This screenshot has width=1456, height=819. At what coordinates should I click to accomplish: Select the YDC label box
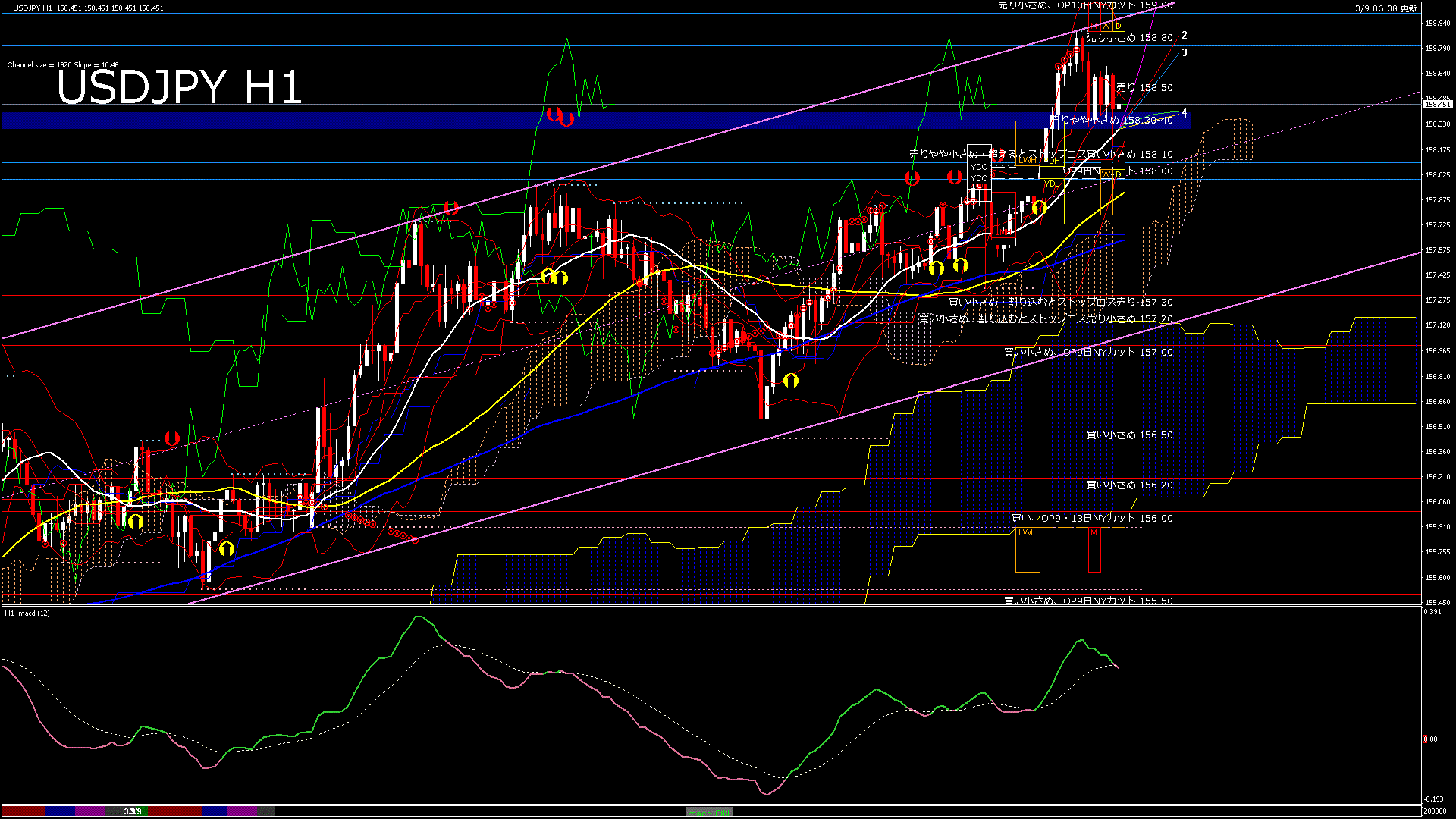[x=979, y=167]
